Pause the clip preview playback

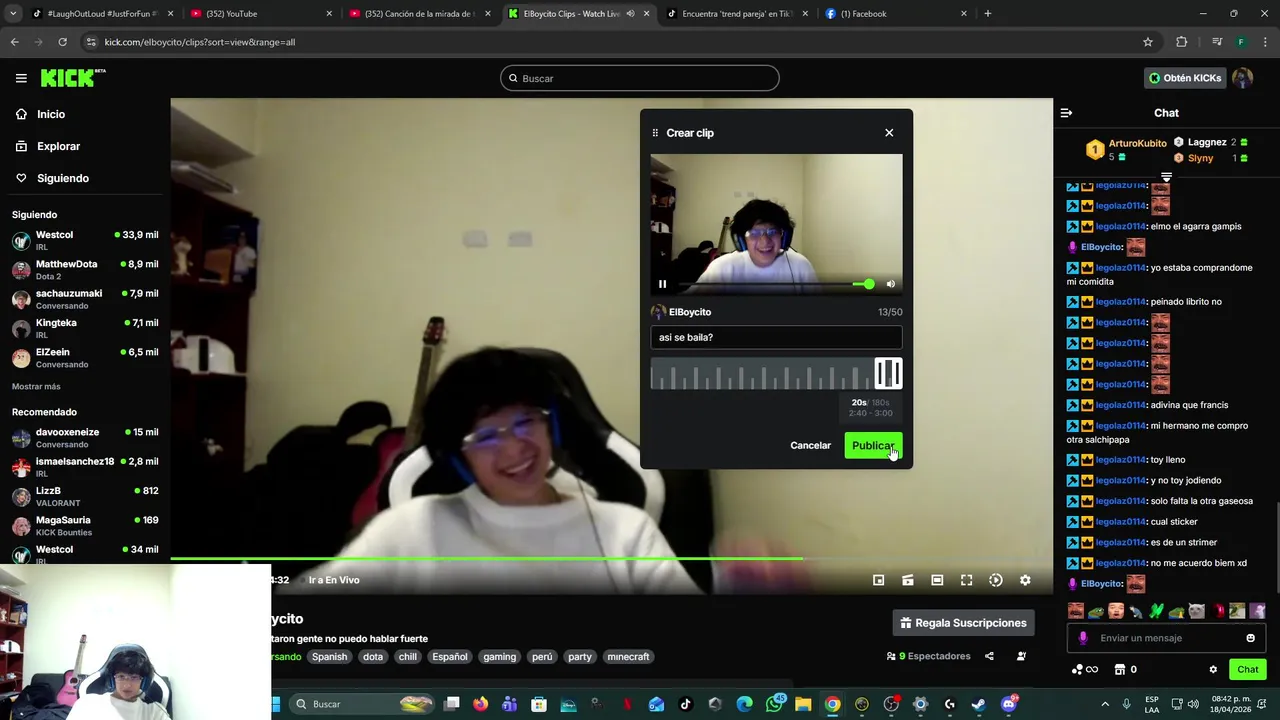coord(662,284)
